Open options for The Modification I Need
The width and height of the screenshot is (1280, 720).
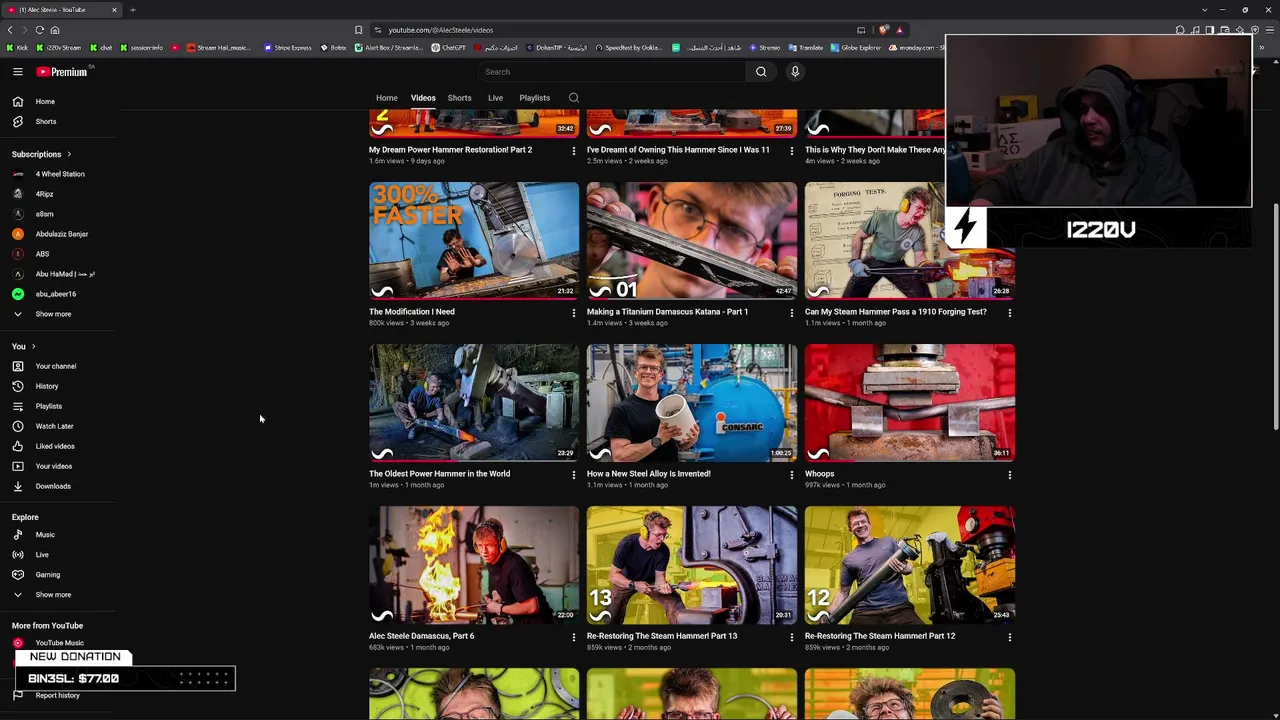tap(573, 313)
